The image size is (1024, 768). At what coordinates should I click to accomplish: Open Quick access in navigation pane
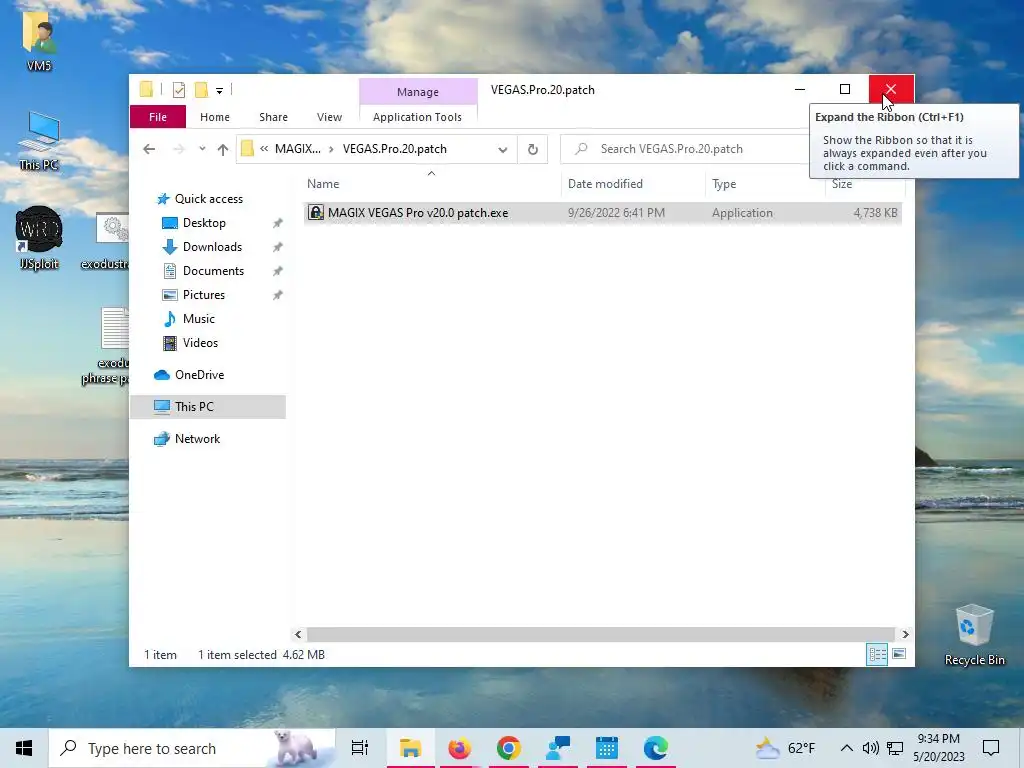point(208,199)
